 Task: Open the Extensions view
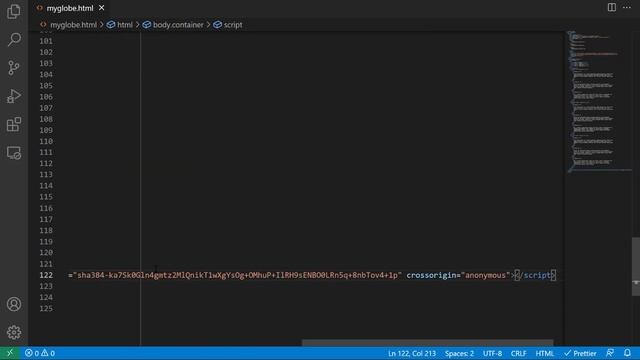coord(14,124)
